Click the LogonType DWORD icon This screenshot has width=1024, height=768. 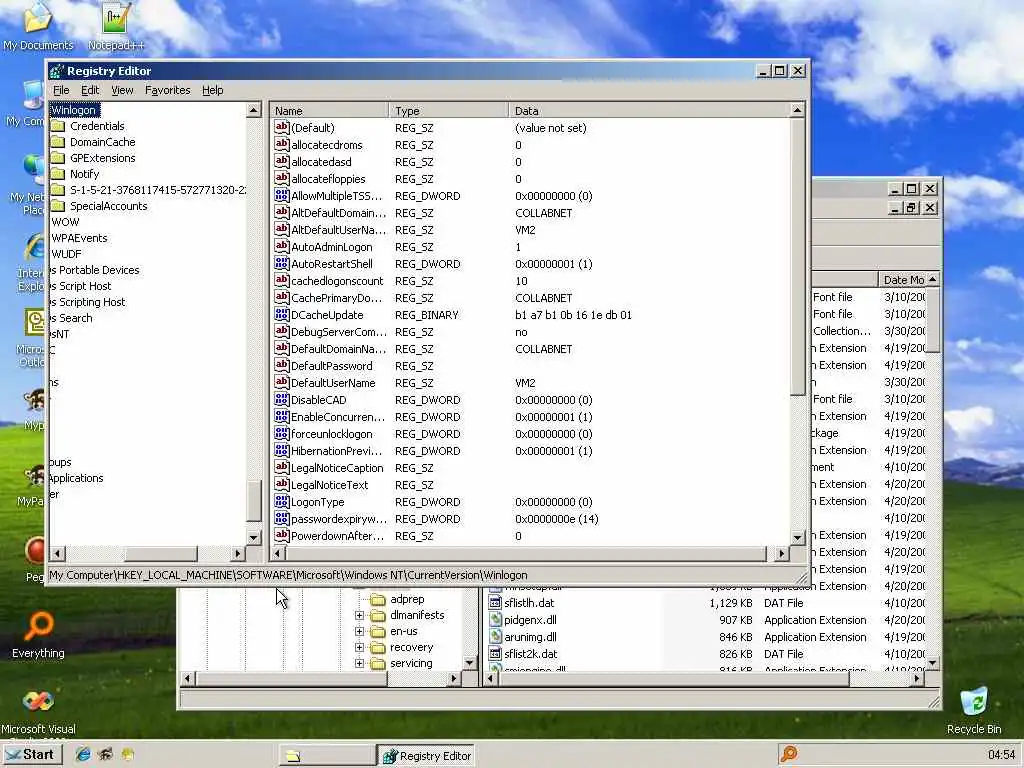pyautogui.click(x=281, y=501)
